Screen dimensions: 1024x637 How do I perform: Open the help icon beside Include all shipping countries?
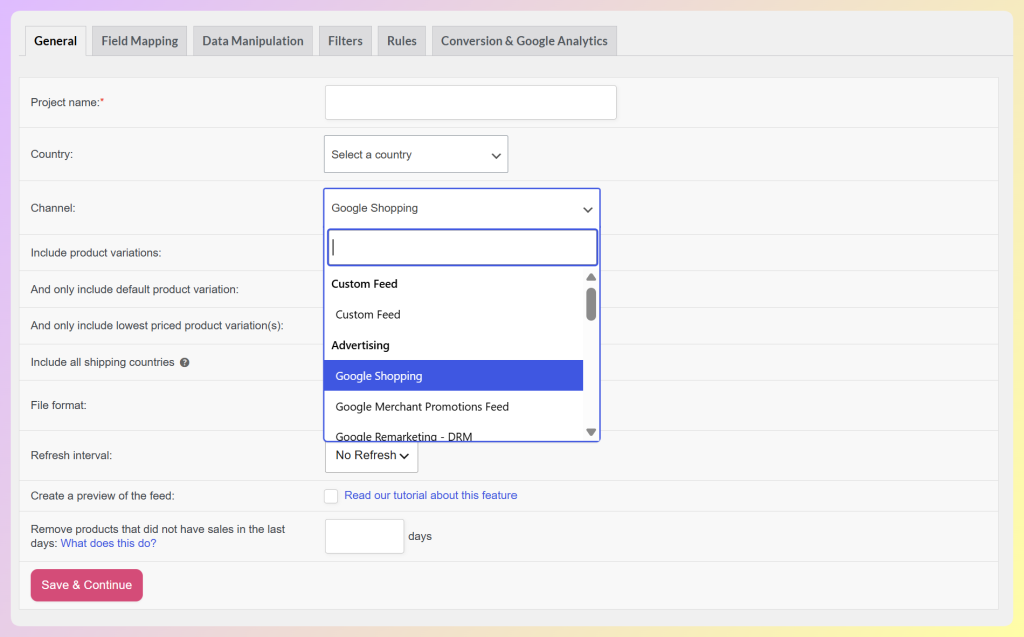click(x=185, y=363)
